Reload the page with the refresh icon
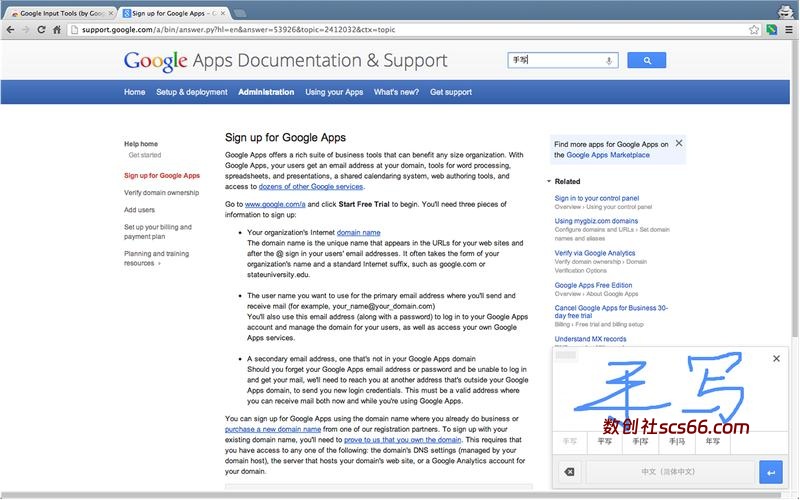Screen dimensions: 800x500 [x=42, y=30]
